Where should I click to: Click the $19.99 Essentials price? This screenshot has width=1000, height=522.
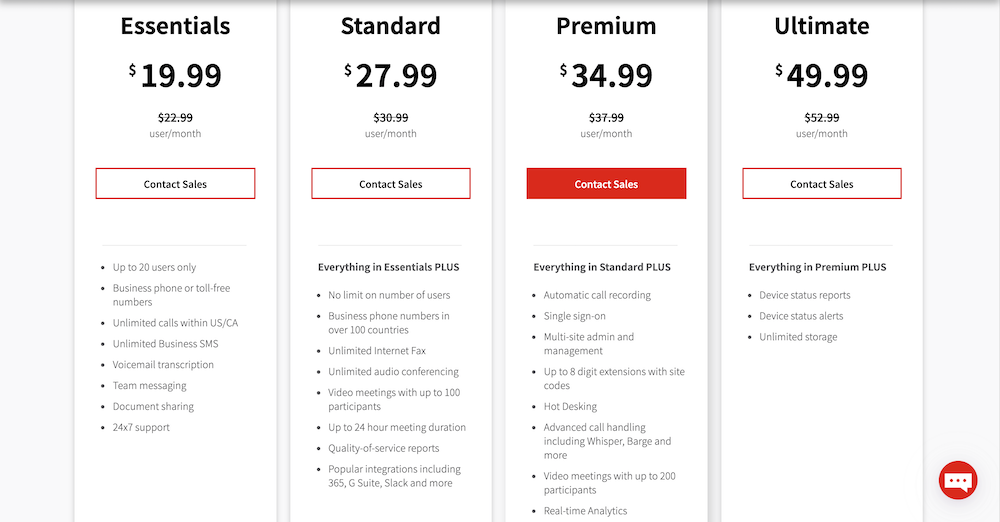click(x=175, y=75)
